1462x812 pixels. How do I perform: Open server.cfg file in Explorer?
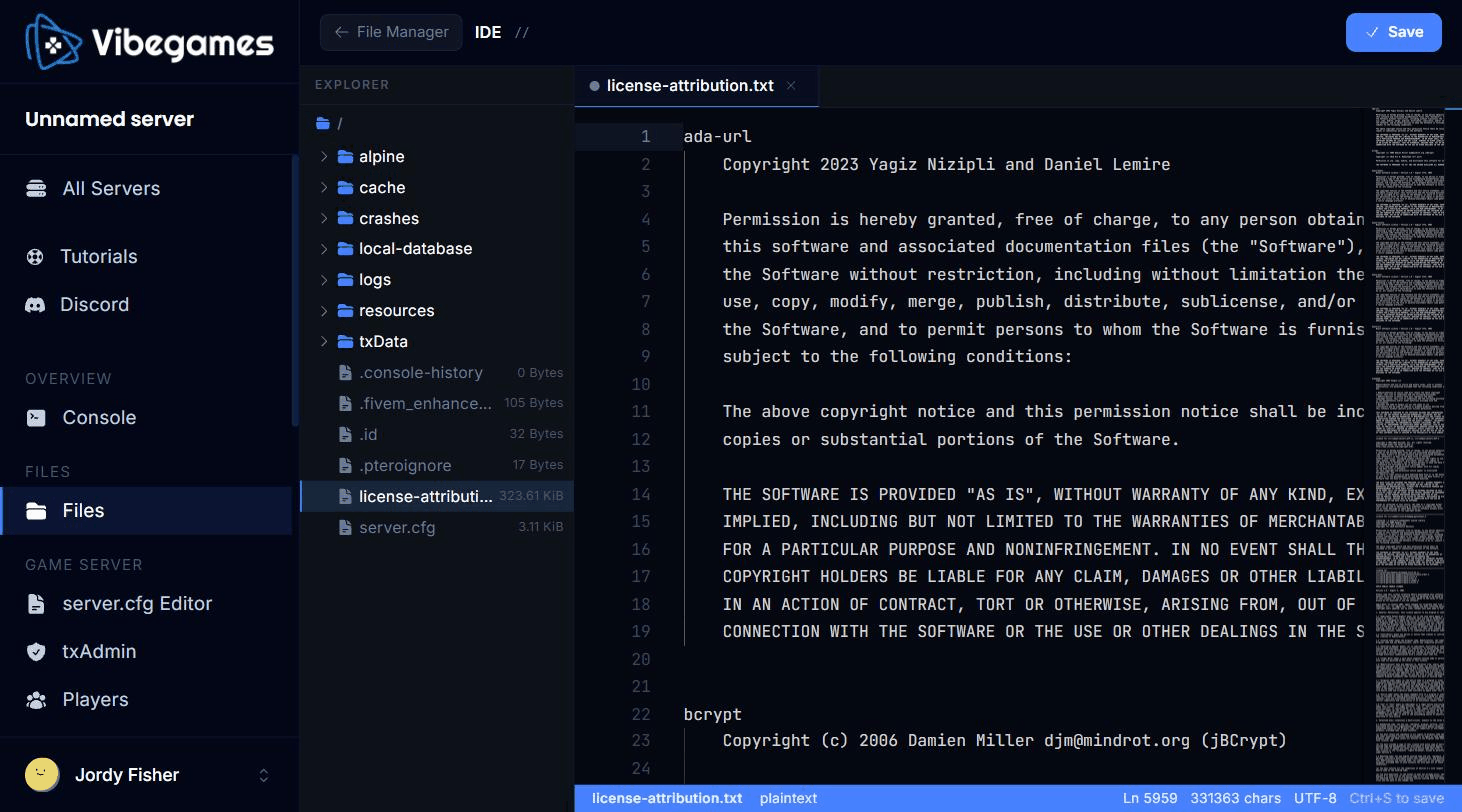(437, 527)
